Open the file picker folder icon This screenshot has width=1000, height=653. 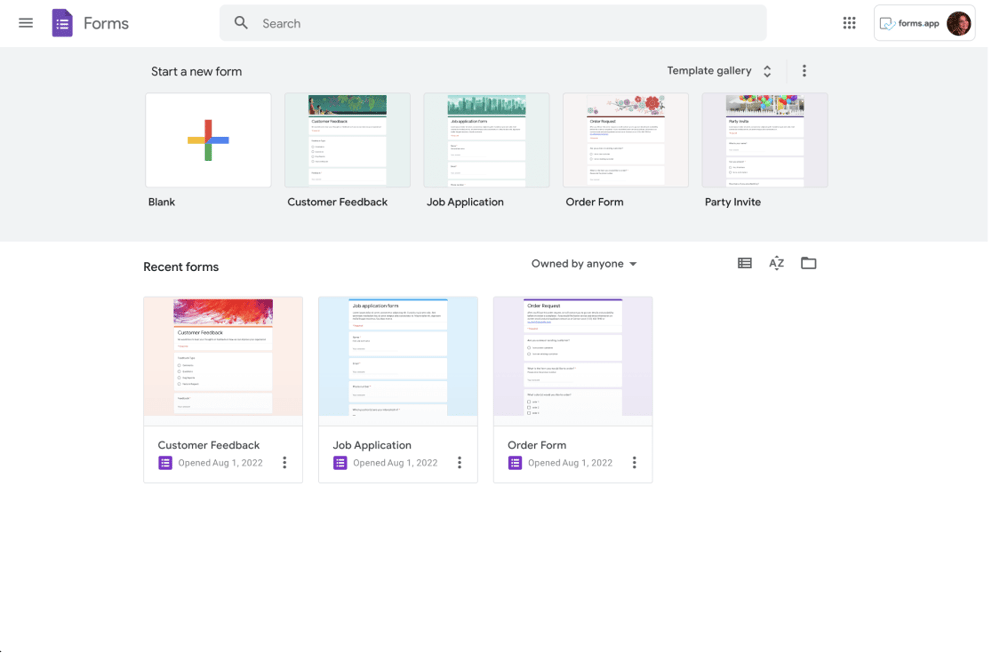(808, 262)
